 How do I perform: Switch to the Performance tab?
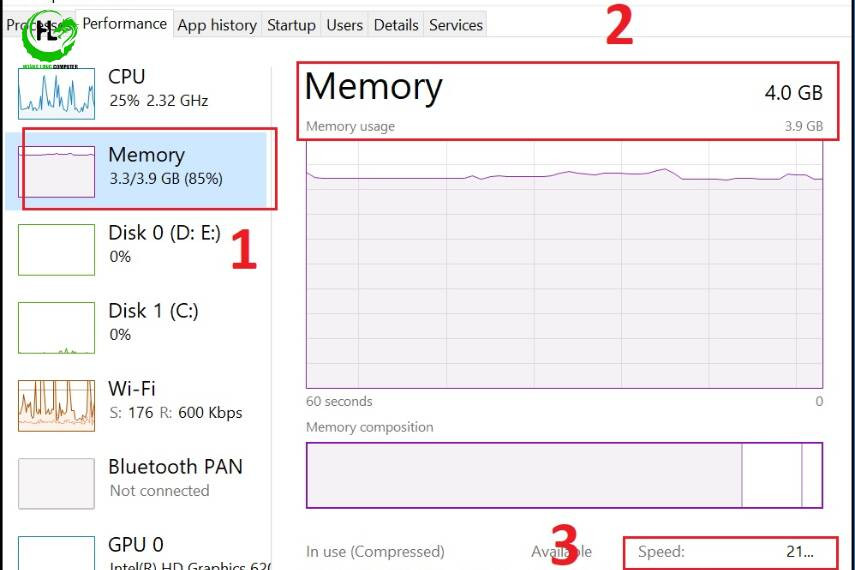[x=124, y=24]
